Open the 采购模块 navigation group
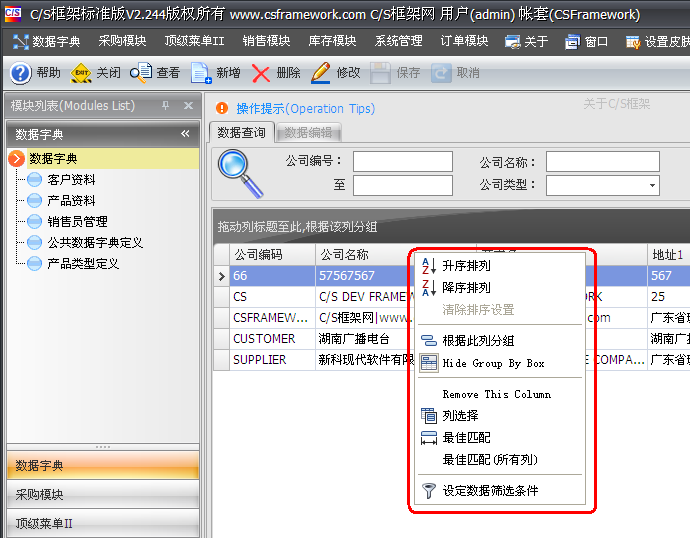This screenshot has width=690, height=538. tap(40, 494)
